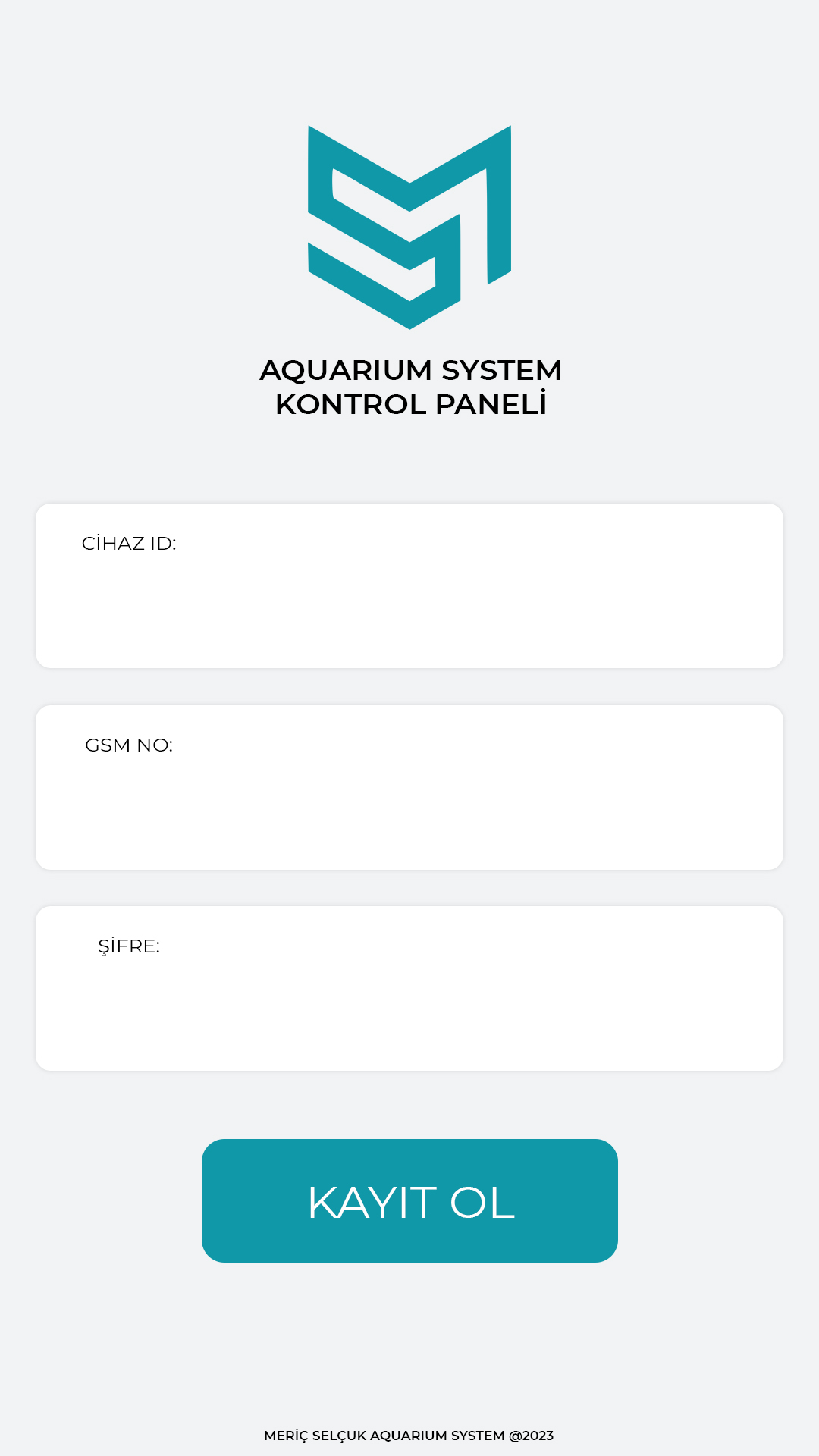The width and height of the screenshot is (819, 1456).
Task: Place cursor in device ID card
Action: [x=409, y=585]
